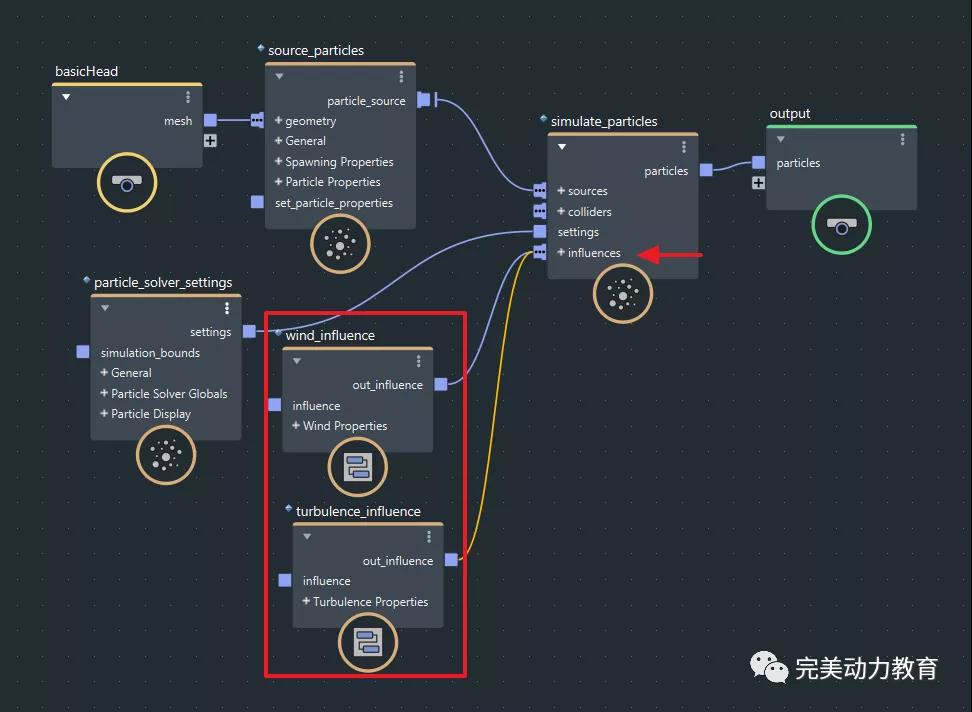
Task: Click the particle_solver_settings node circular icon
Action: pos(166,455)
